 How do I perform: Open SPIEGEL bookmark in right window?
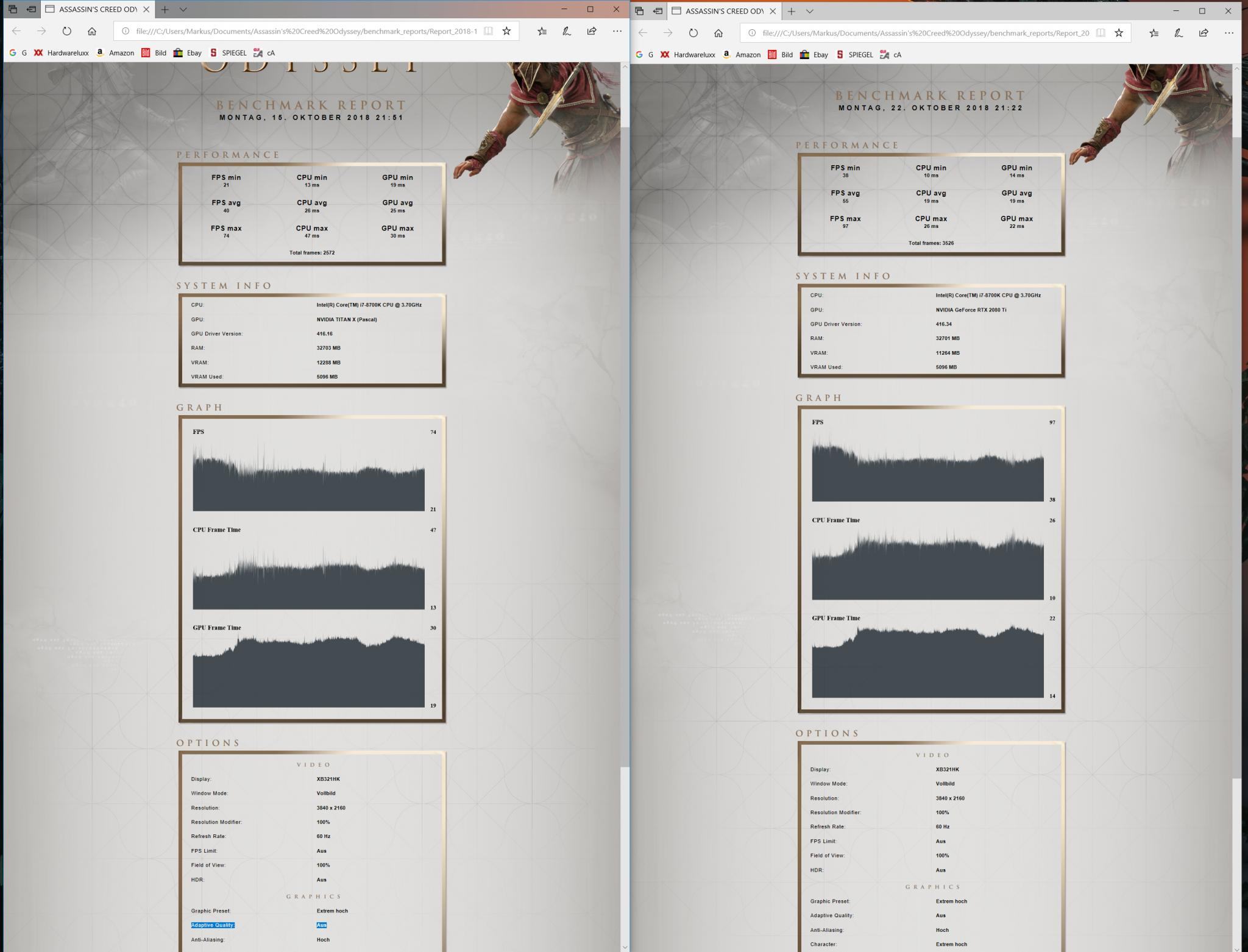tap(854, 55)
